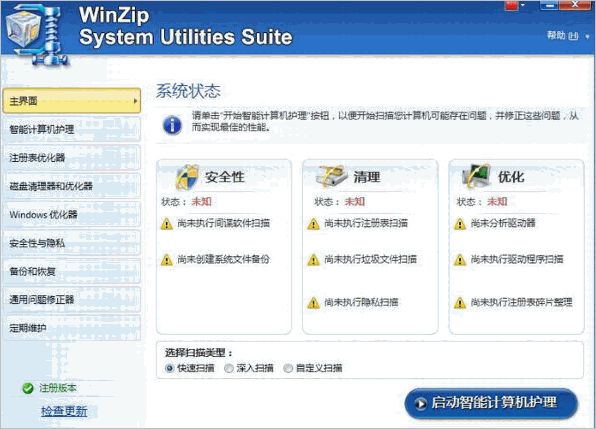Open the 帮助 dropdown menu
The width and height of the screenshot is (596, 429).
tap(567, 36)
